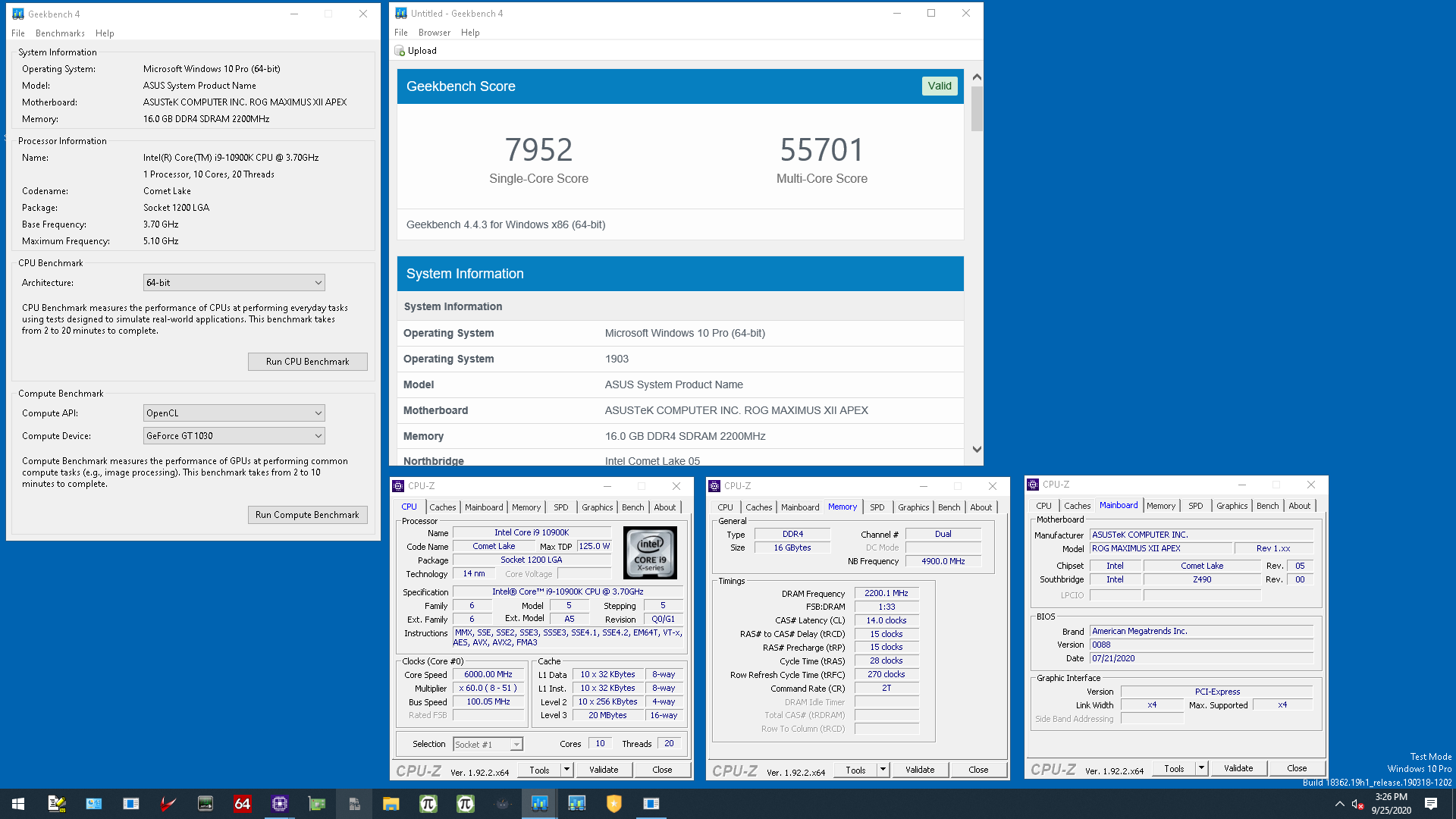This screenshot has width=1456, height=819.
Task: Click the title bar icon of the CPU-Z Memory window
Action: pos(714,486)
